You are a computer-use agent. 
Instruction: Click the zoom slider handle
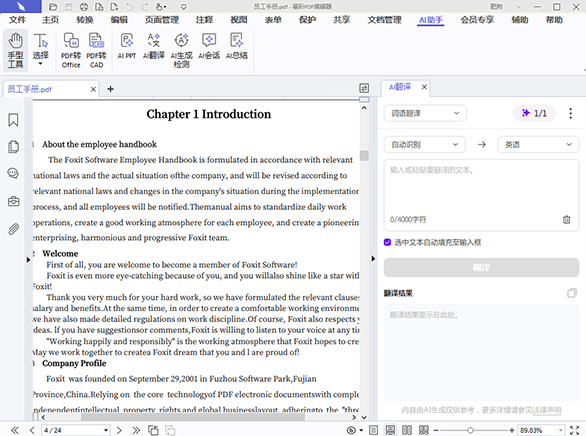click(x=470, y=430)
